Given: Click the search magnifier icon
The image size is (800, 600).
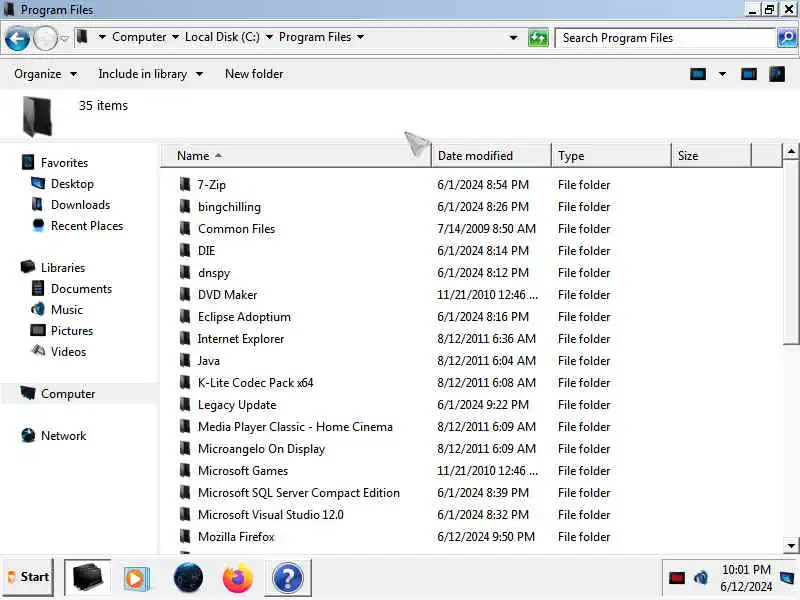Looking at the screenshot, I should 787,38.
